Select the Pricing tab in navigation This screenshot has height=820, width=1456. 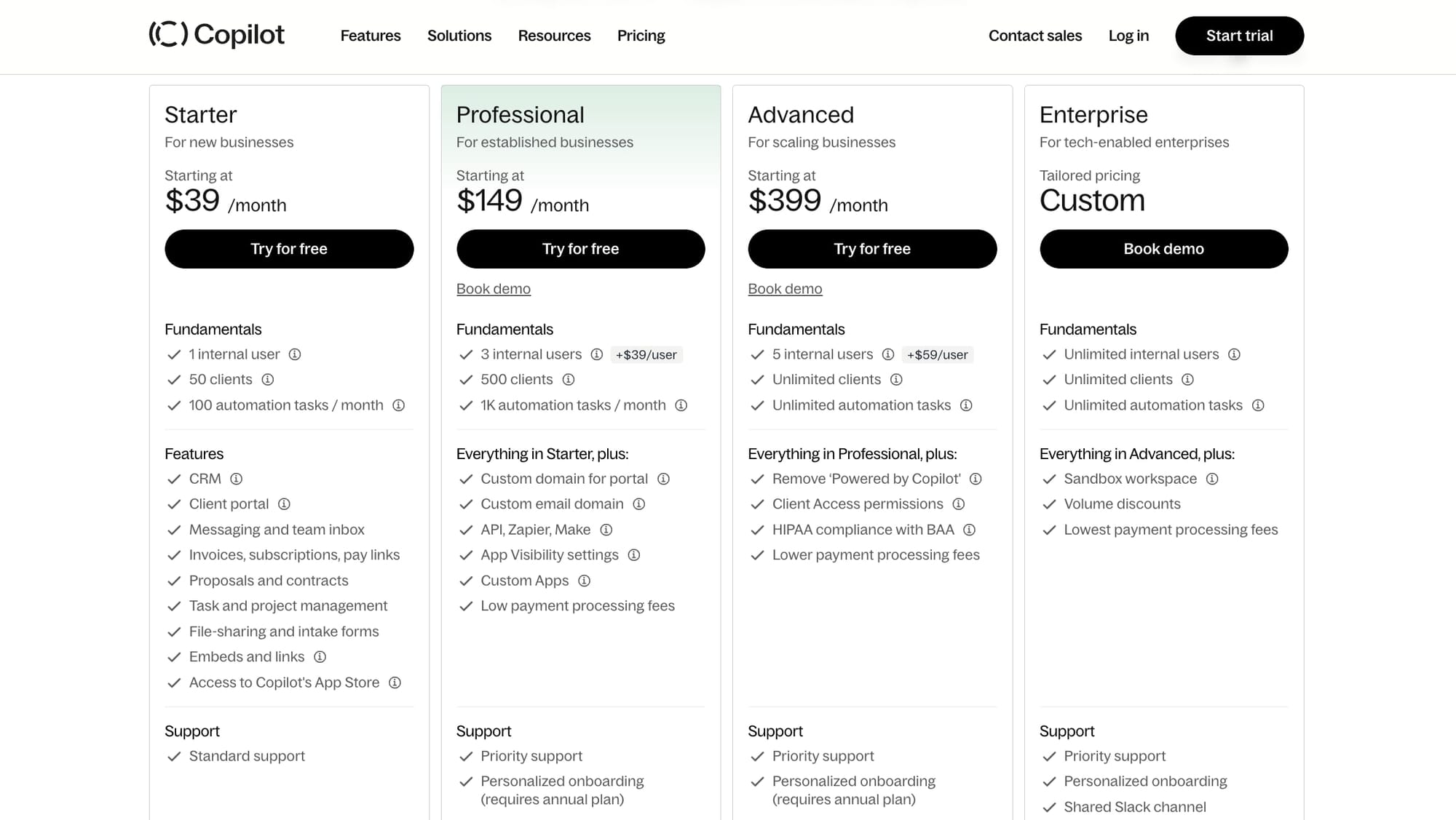tap(641, 36)
